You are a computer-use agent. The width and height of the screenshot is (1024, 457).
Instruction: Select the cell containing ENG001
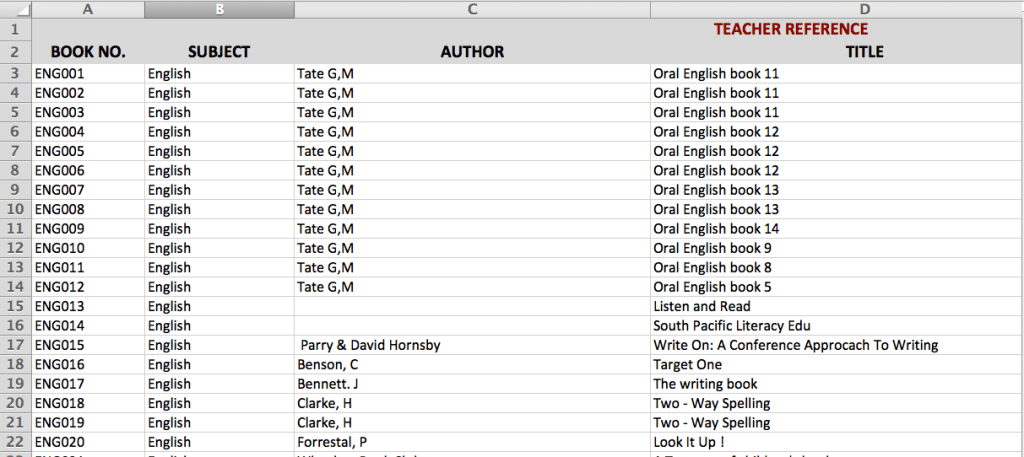(x=88, y=73)
